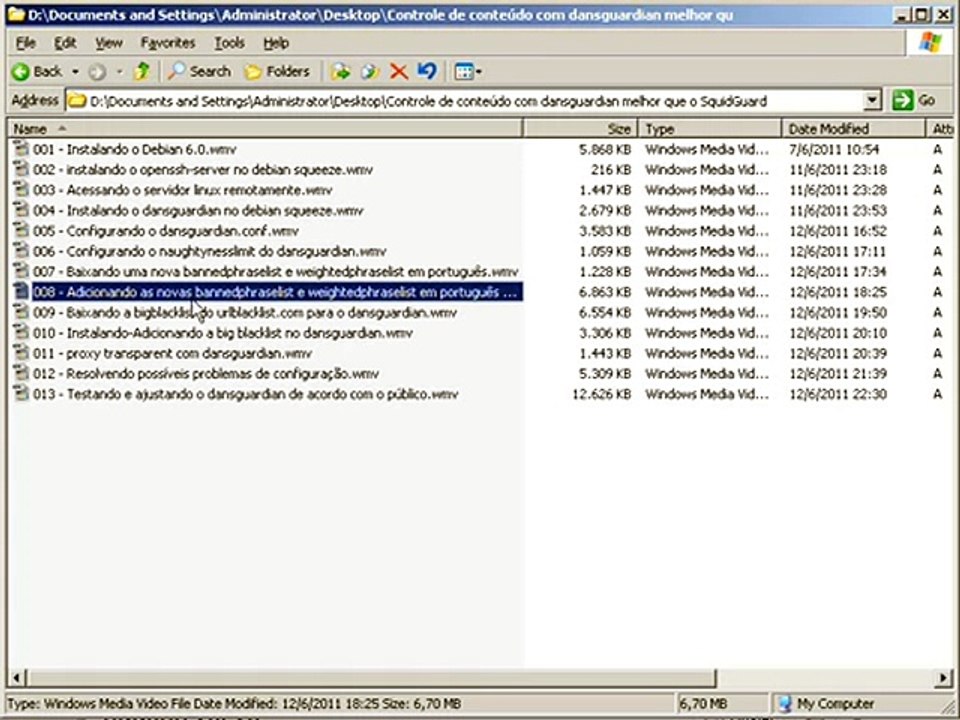
Task: Open the Favorites menu
Action: [168, 43]
